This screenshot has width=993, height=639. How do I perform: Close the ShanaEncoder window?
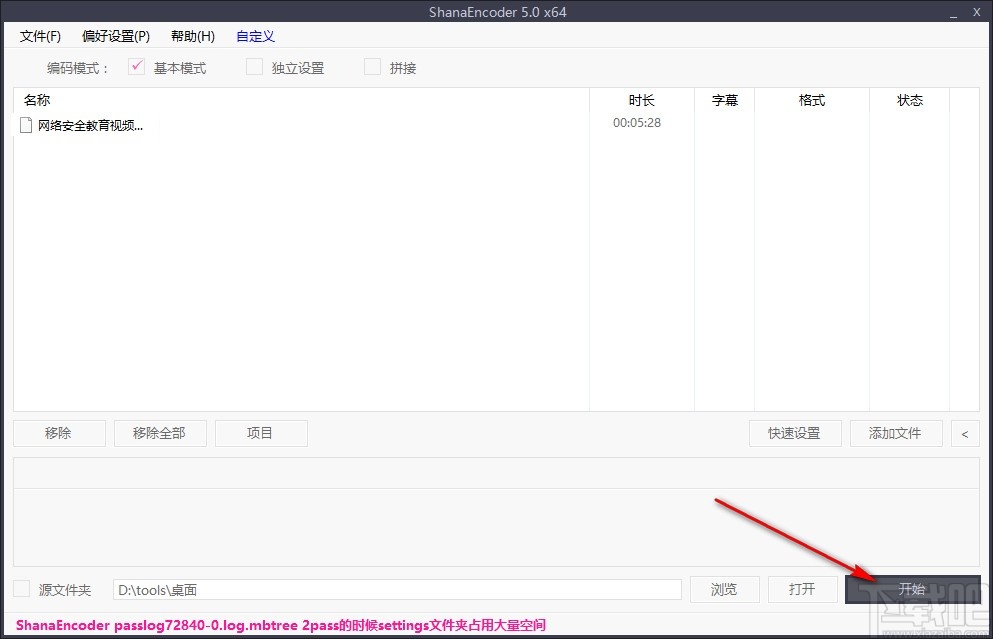pyautogui.click(x=977, y=12)
